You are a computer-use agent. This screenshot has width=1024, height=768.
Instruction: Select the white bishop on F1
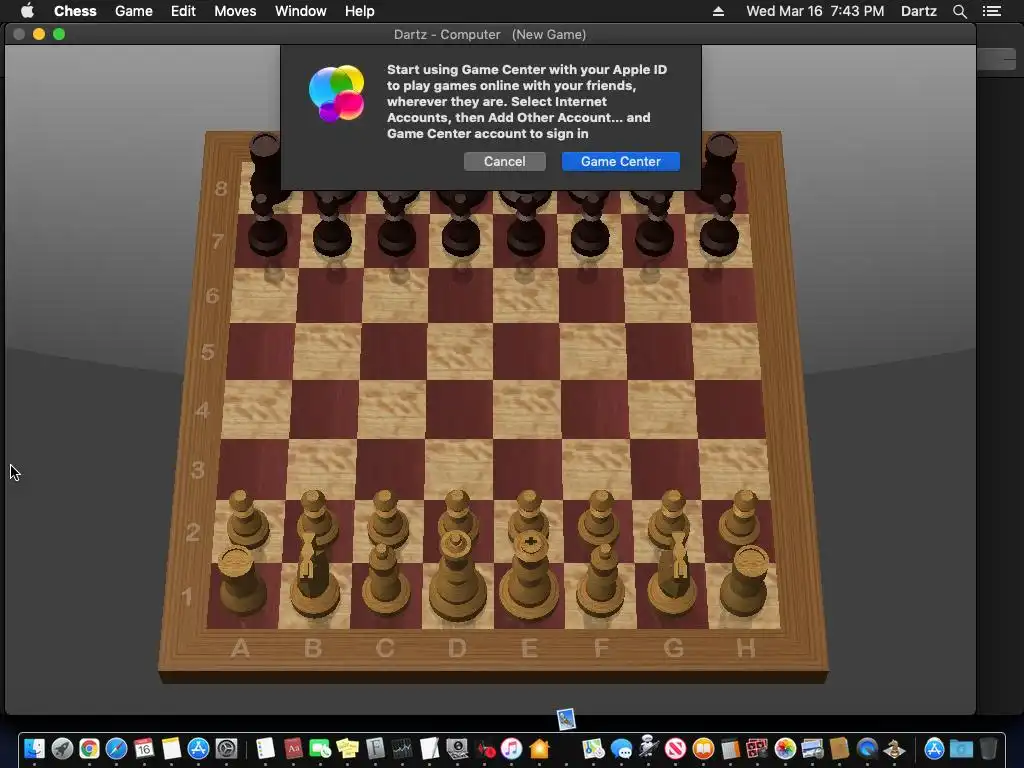(x=601, y=581)
